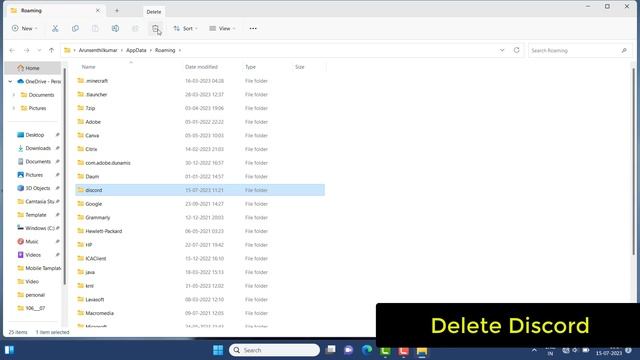
Task: Open the Sort dropdown
Action: click(x=185, y=29)
